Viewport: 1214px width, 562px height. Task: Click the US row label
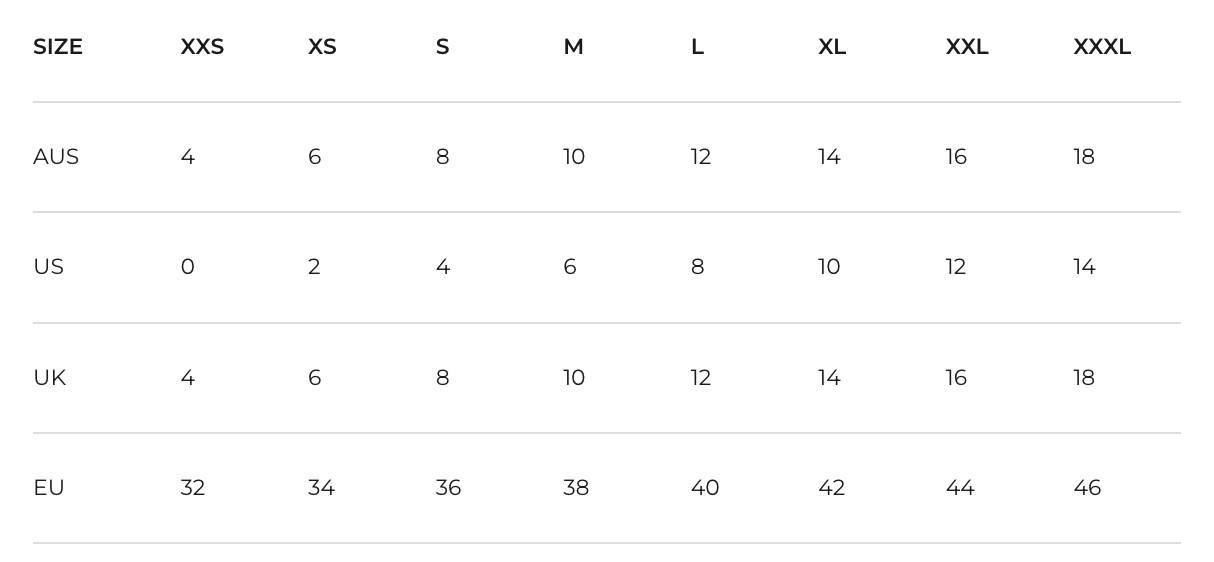48,267
